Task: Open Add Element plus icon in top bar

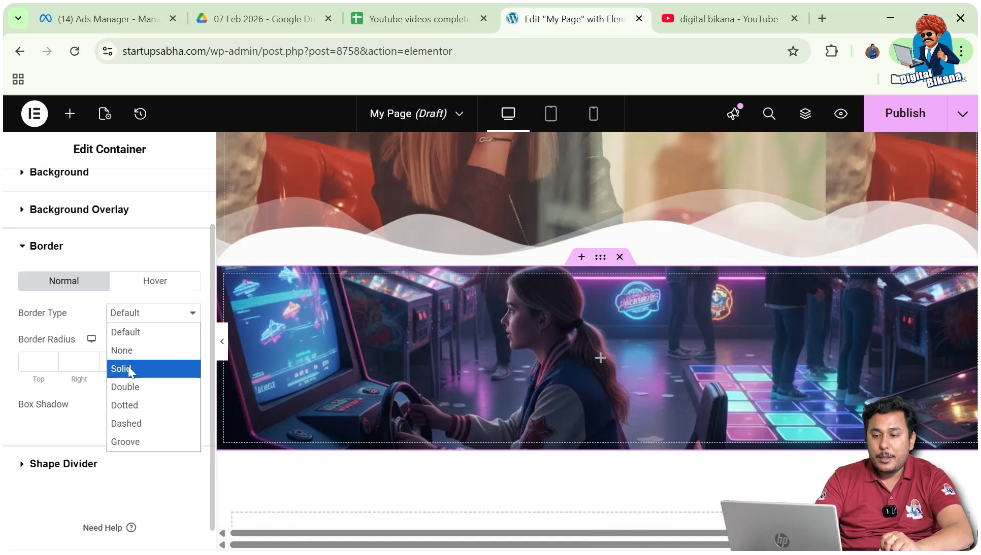Action: 70,114
